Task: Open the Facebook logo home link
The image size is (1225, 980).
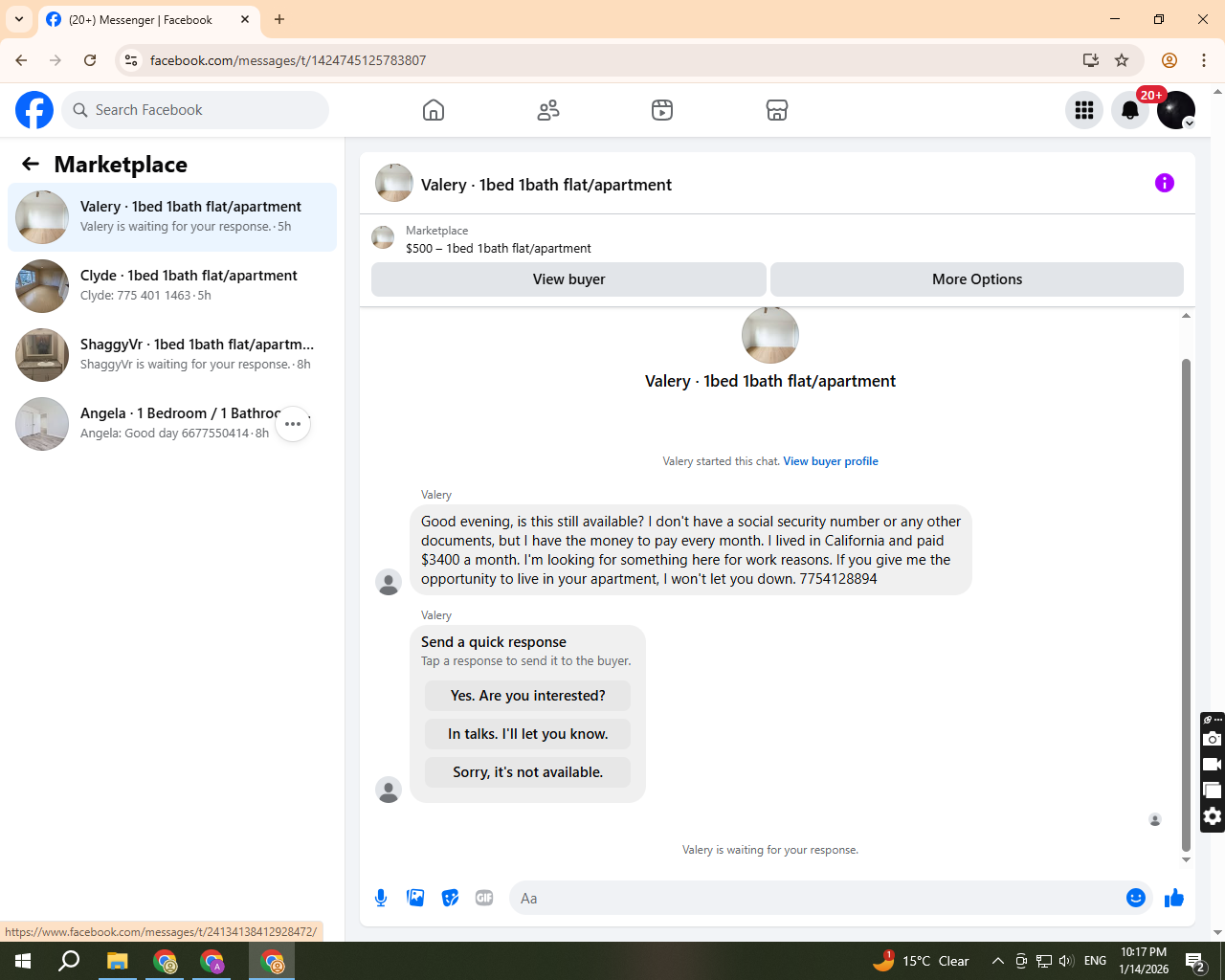Action: (34, 110)
